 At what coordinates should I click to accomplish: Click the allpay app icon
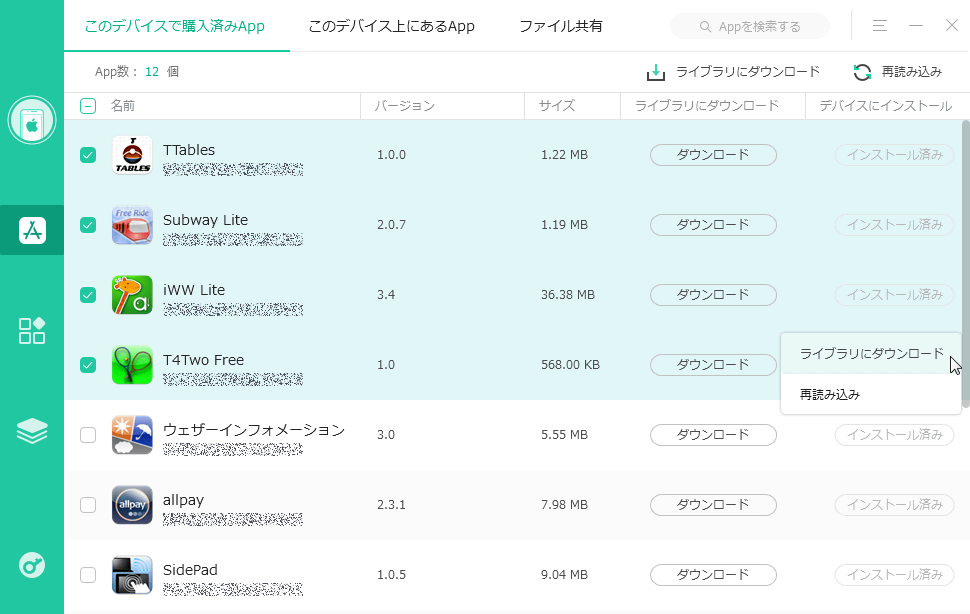tap(132, 505)
